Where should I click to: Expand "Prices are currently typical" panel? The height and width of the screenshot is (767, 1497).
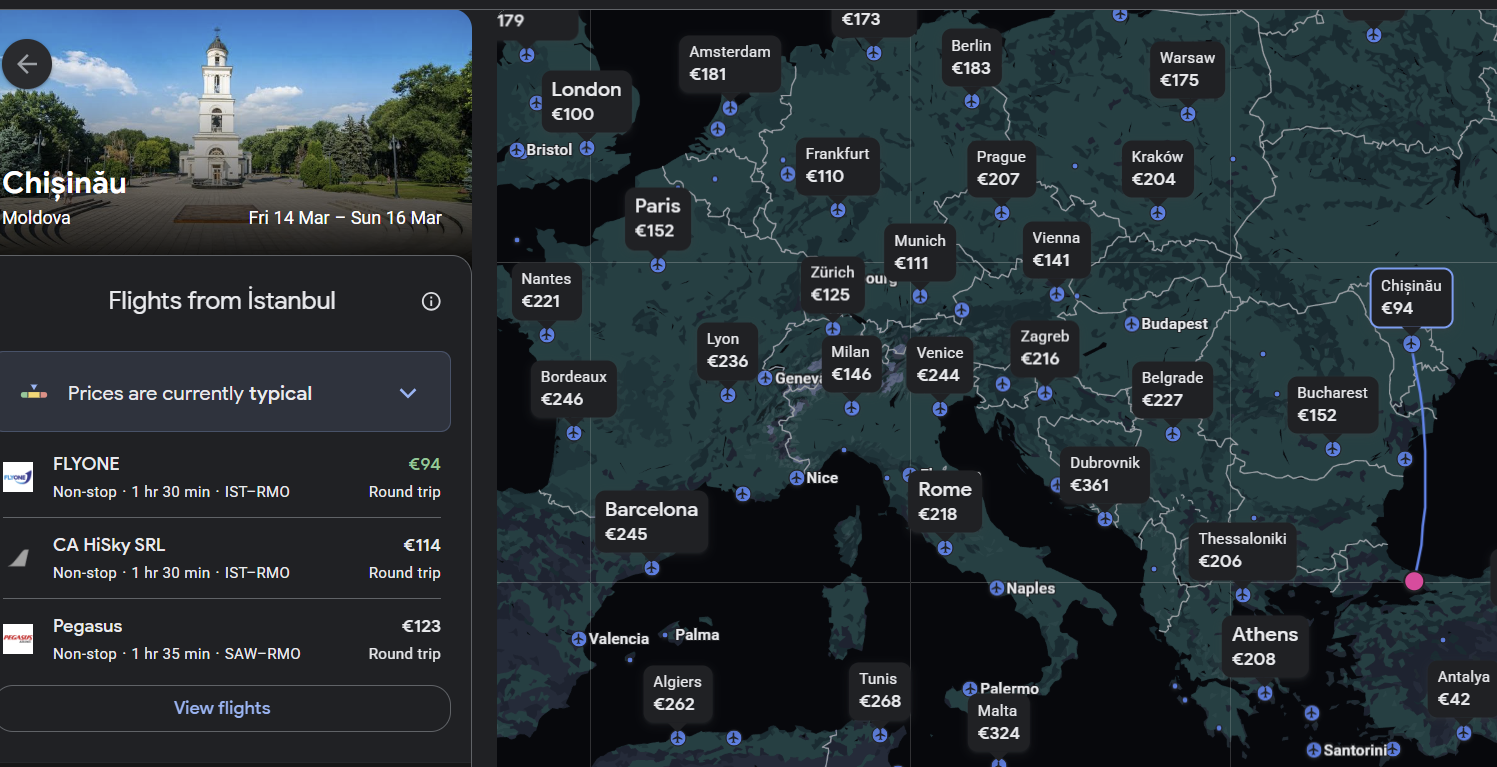pyautogui.click(x=190, y=393)
